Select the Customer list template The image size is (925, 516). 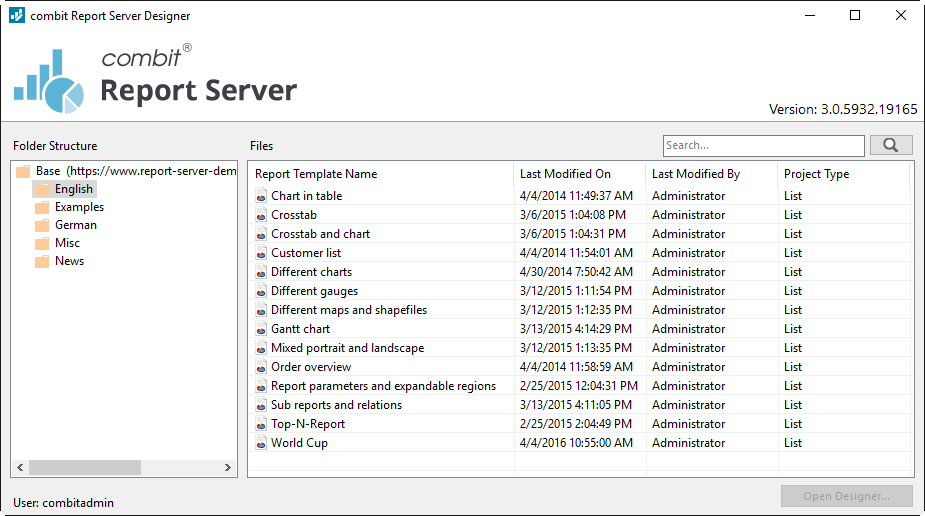tap(306, 253)
